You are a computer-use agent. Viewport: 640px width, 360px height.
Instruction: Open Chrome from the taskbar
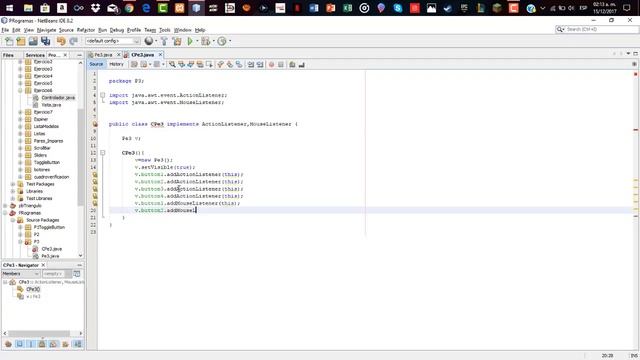[129, 8]
